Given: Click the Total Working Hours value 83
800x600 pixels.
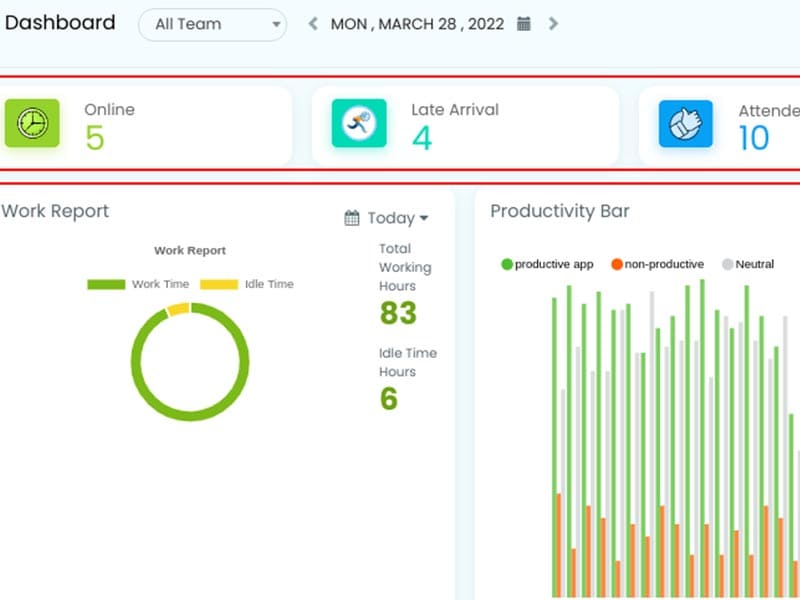Looking at the screenshot, I should click(398, 313).
